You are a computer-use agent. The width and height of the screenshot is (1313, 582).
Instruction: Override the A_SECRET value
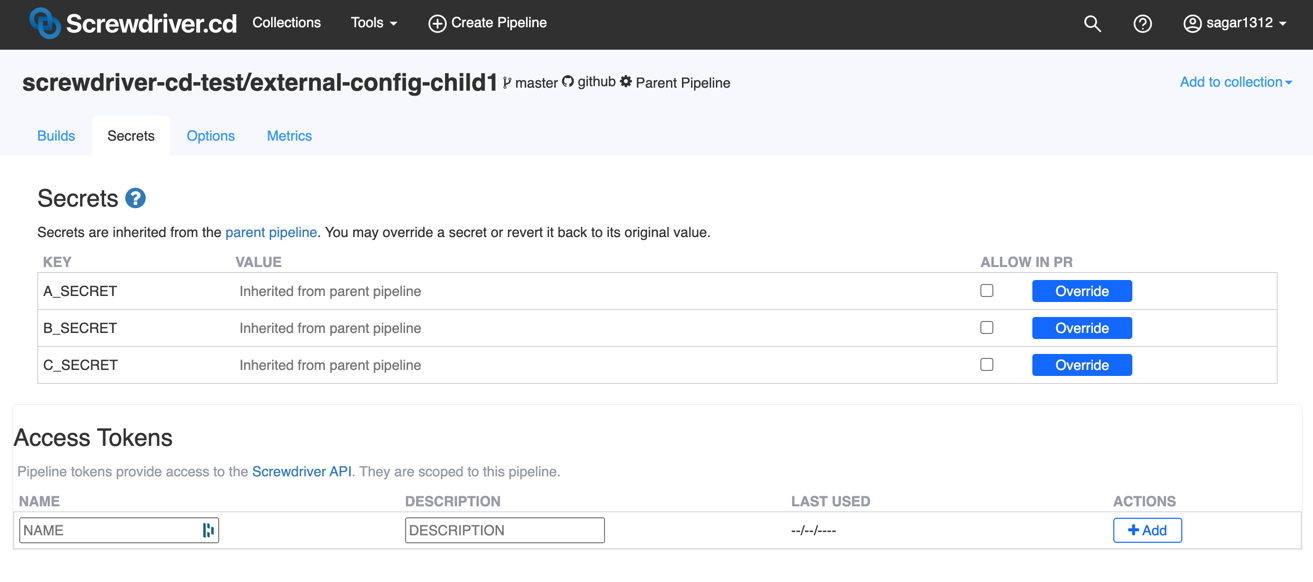(1082, 291)
